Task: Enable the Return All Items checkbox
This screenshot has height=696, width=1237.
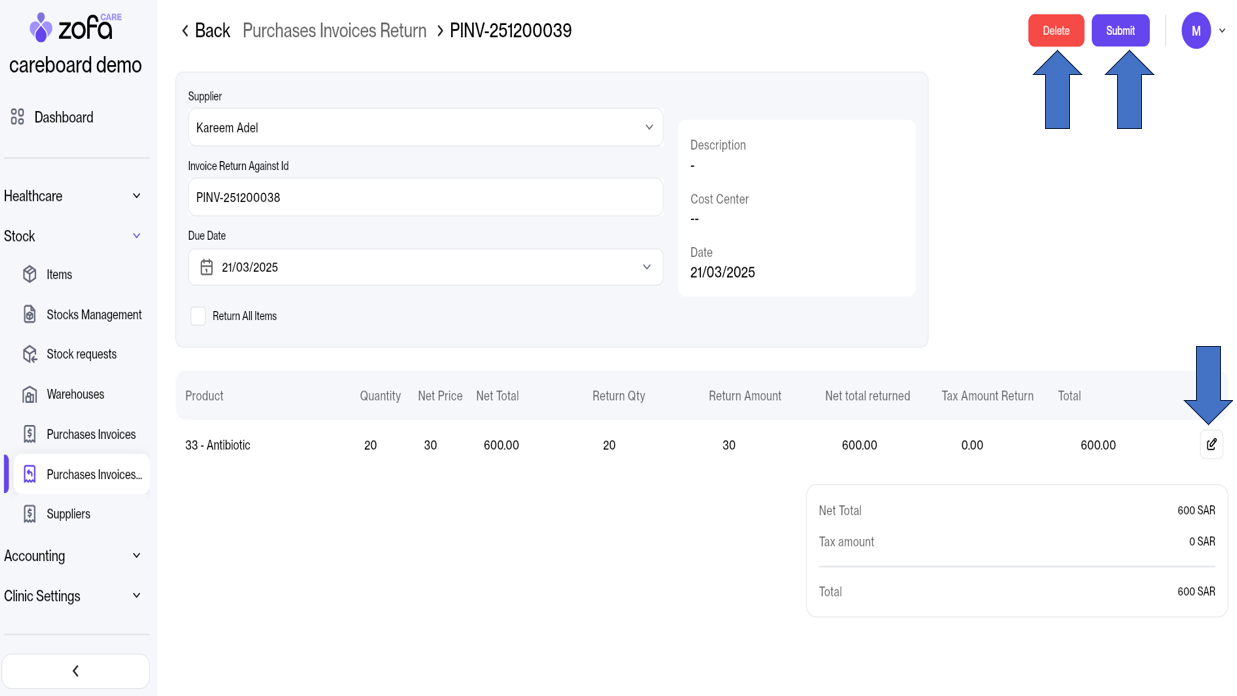Action: 198,316
